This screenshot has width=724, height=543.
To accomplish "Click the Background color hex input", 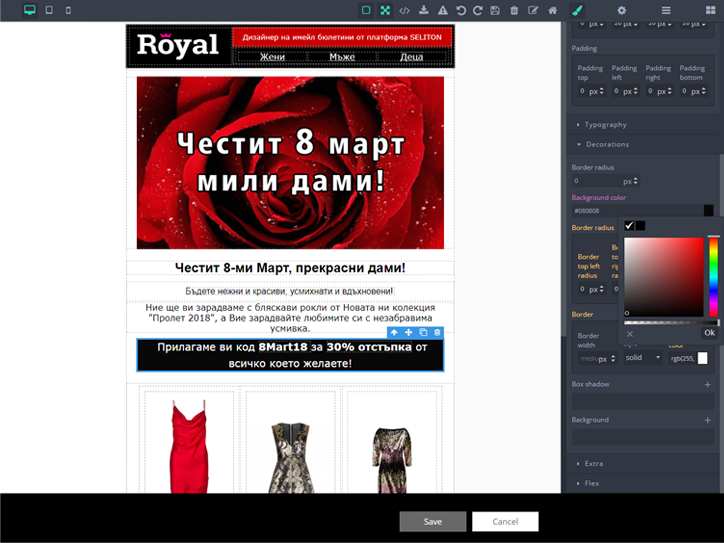I will pyautogui.click(x=637, y=211).
